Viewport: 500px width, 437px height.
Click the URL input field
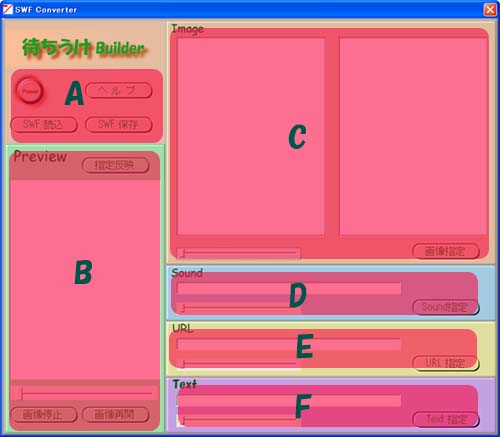(x=289, y=344)
